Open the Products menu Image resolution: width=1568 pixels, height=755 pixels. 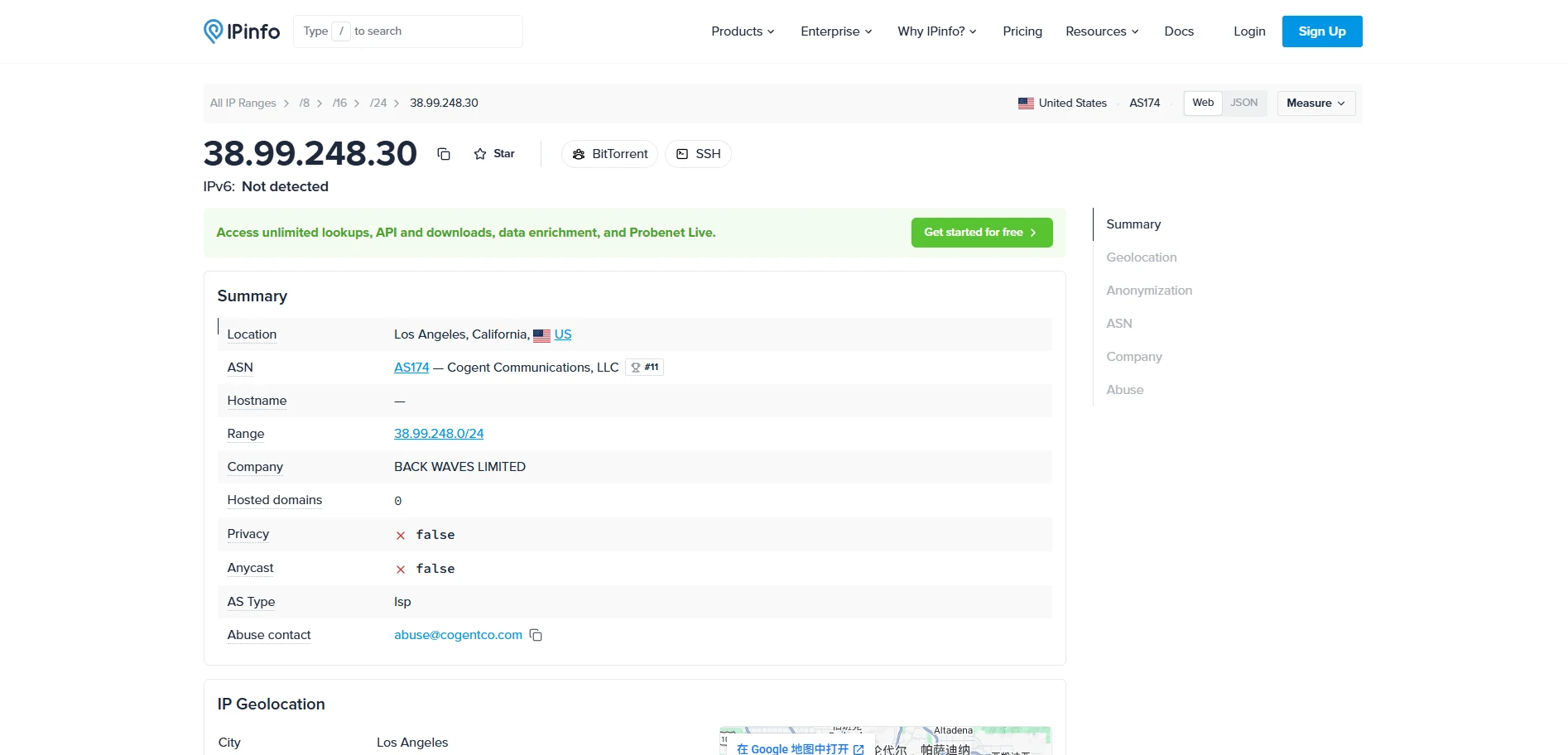[743, 31]
